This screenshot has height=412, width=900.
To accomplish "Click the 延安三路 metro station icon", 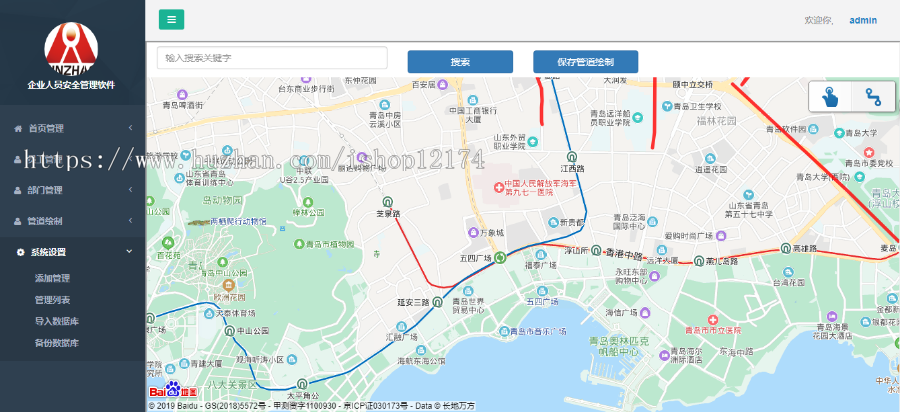I will (x=437, y=301).
